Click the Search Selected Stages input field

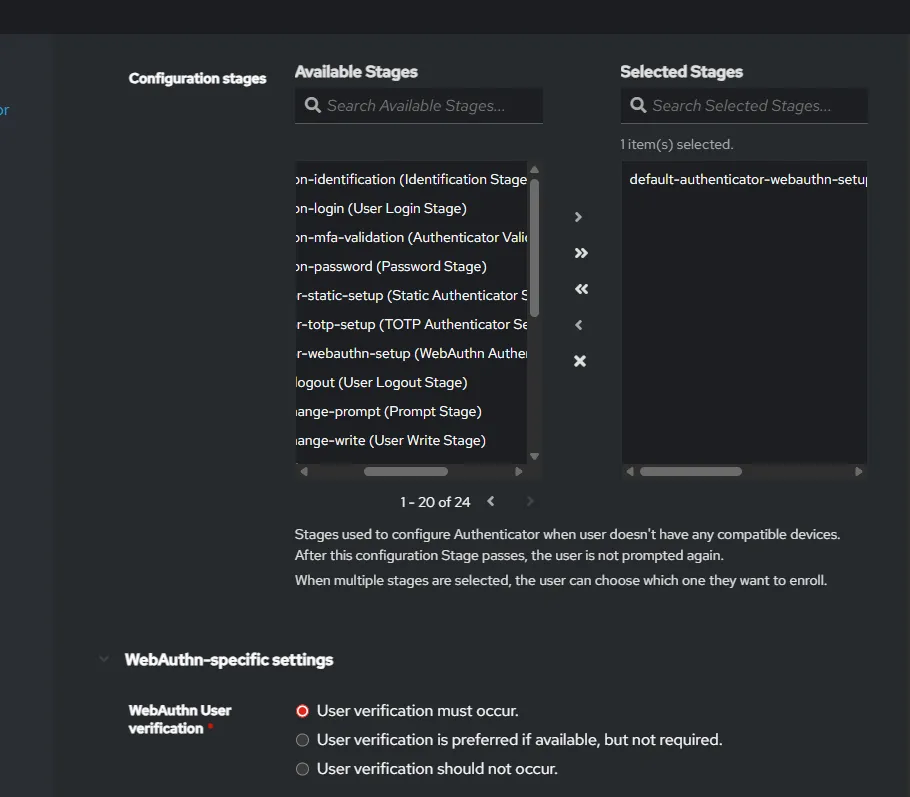pos(755,105)
